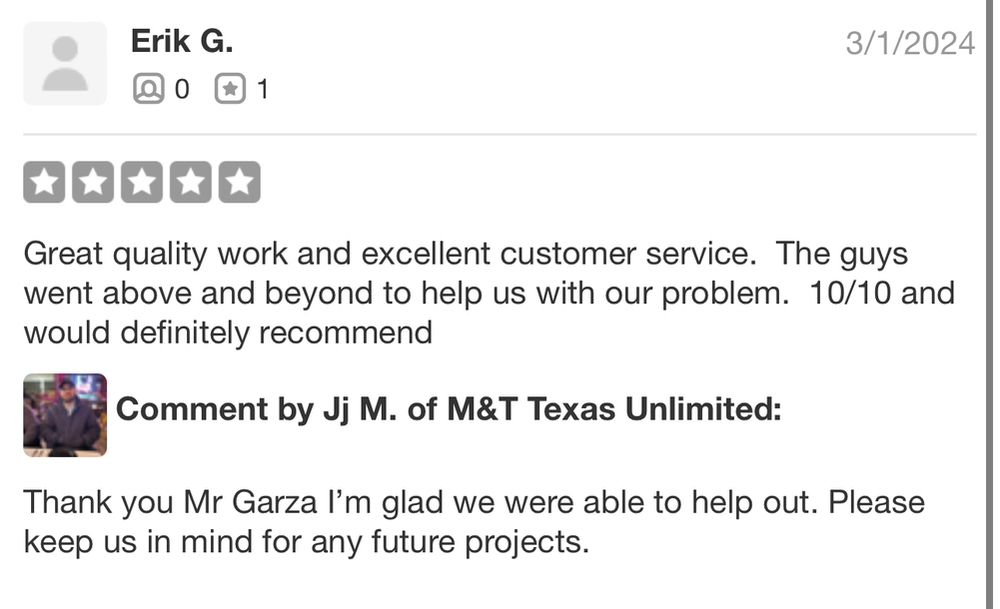Open Erik G.'s profile by clicking his name
The image size is (1000, 609).
tap(182, 41)
